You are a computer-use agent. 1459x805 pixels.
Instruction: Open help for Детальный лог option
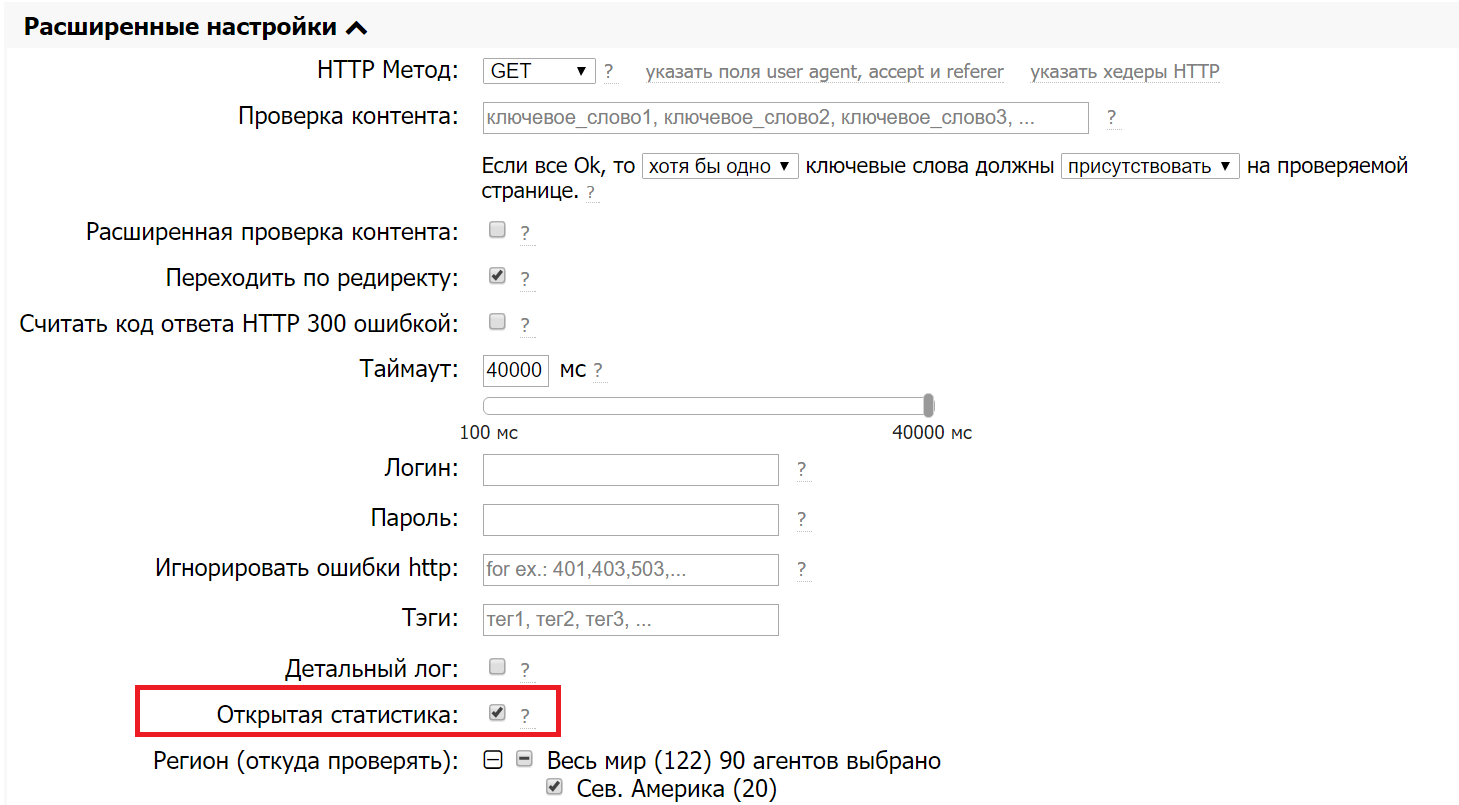coord(525,668)
